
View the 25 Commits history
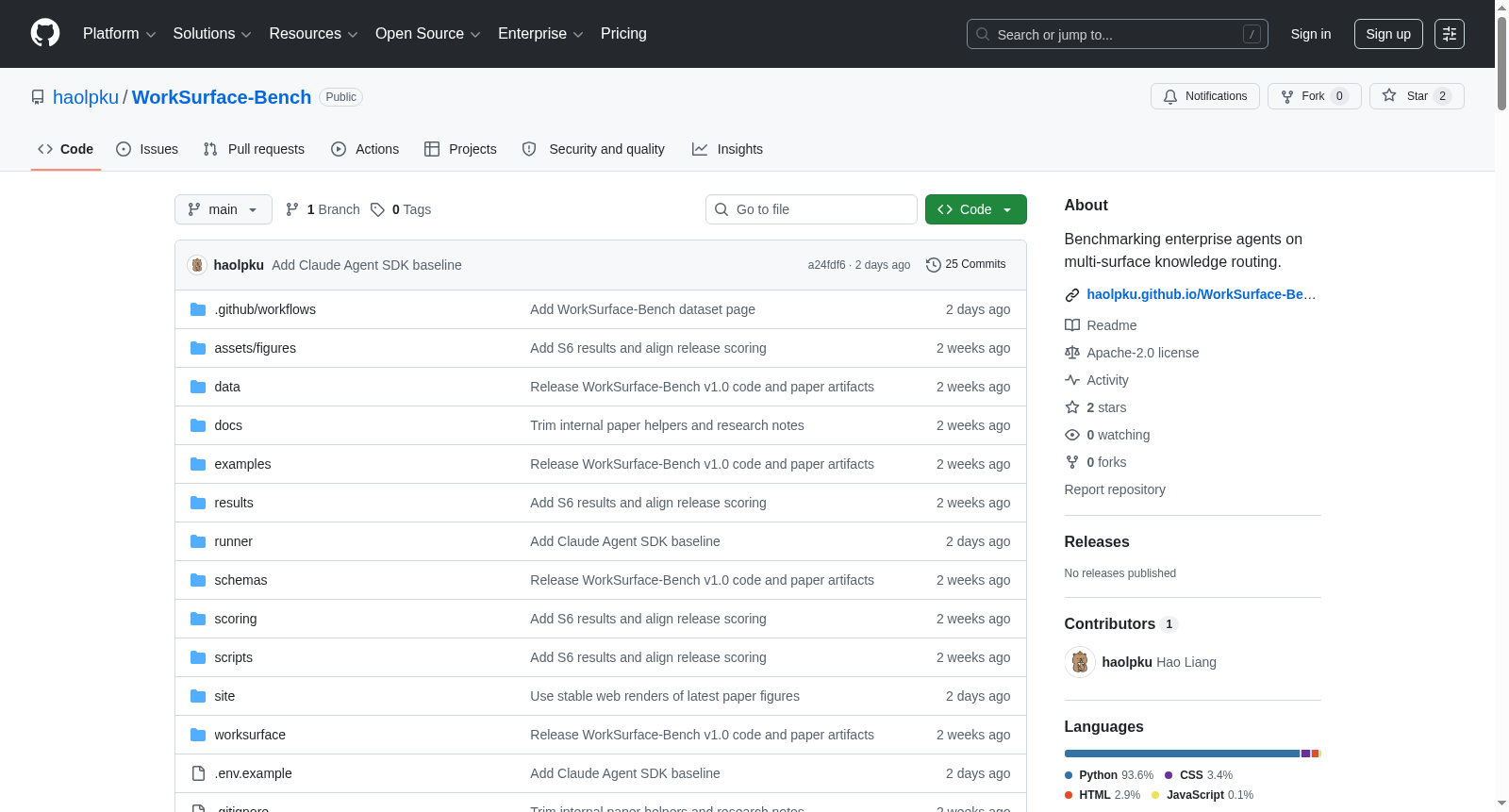click(x=966, y=265)
